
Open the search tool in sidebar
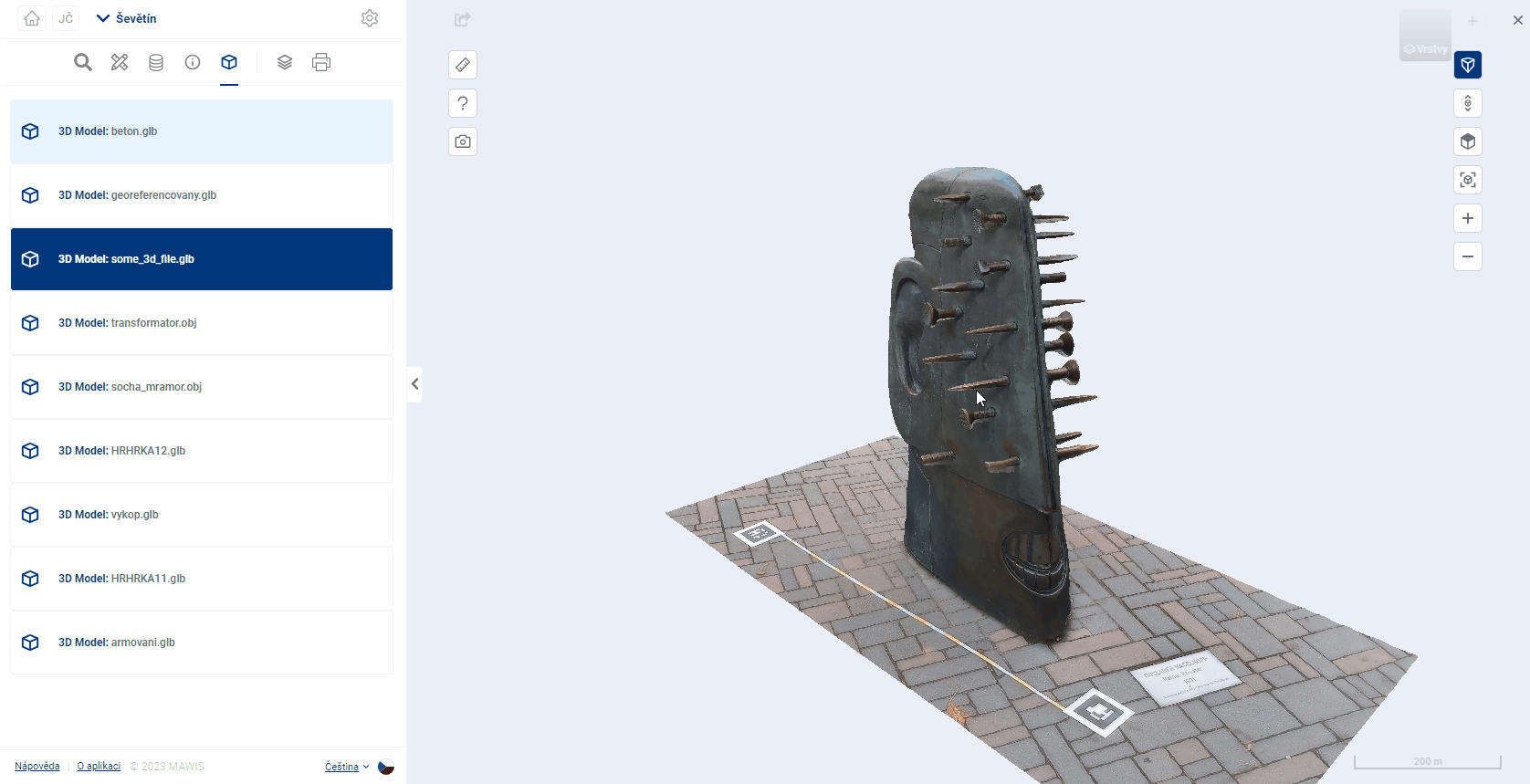click(x=83, y=62)
